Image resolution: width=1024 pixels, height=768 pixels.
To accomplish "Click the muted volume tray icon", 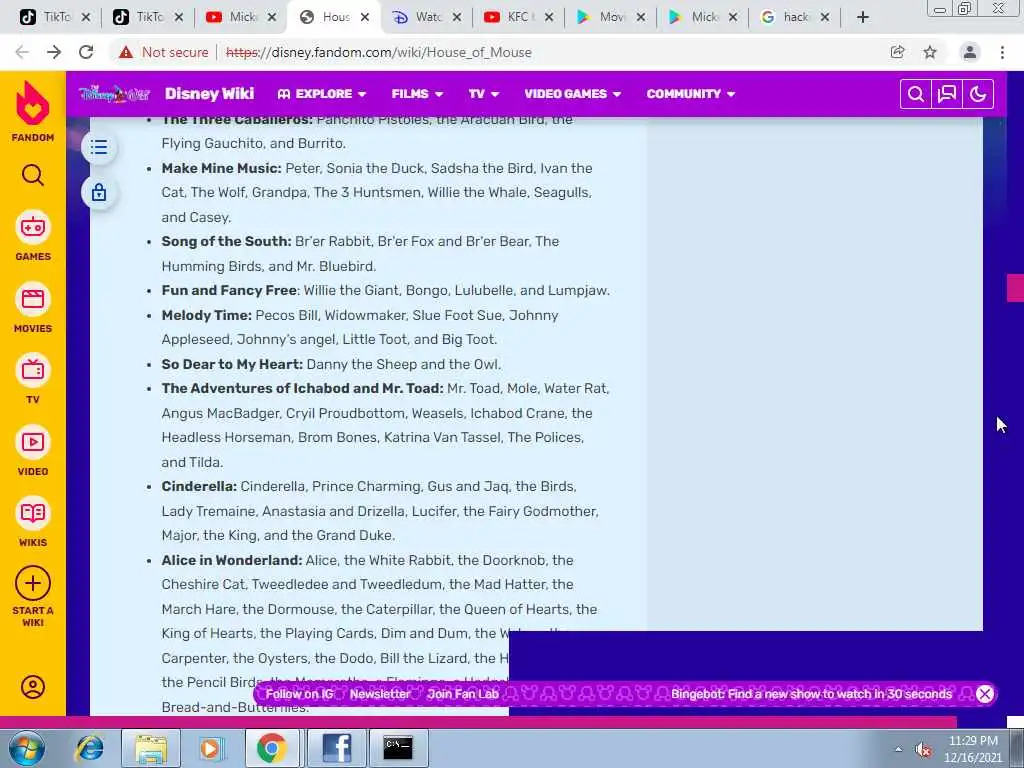I will click(923, 750).
